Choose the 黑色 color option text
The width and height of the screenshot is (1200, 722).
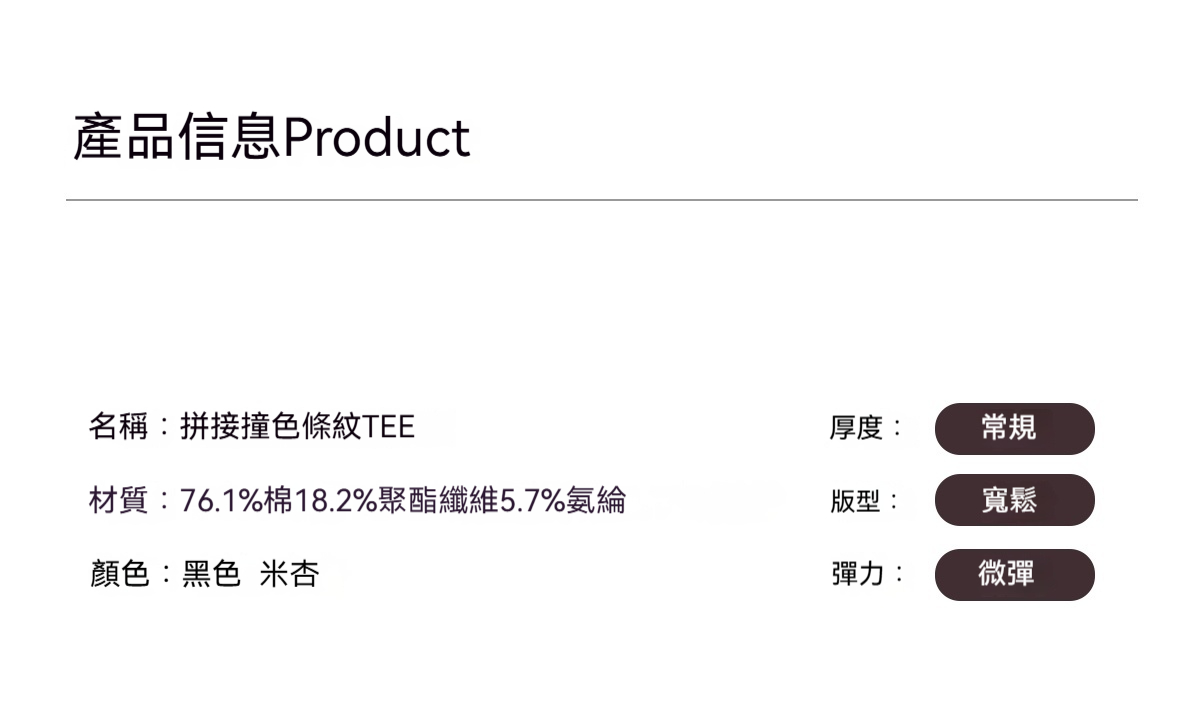[211, 574]
